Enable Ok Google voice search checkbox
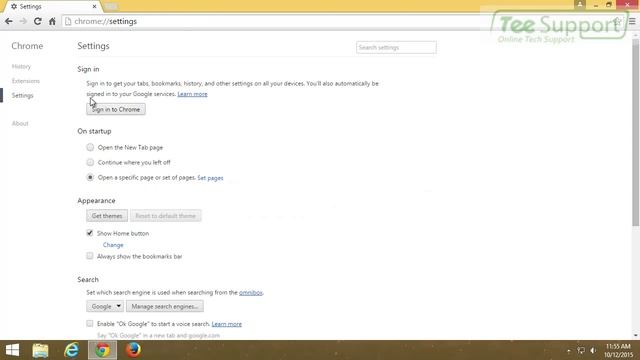Screen dimensions: 640x360 coord(90,323)
